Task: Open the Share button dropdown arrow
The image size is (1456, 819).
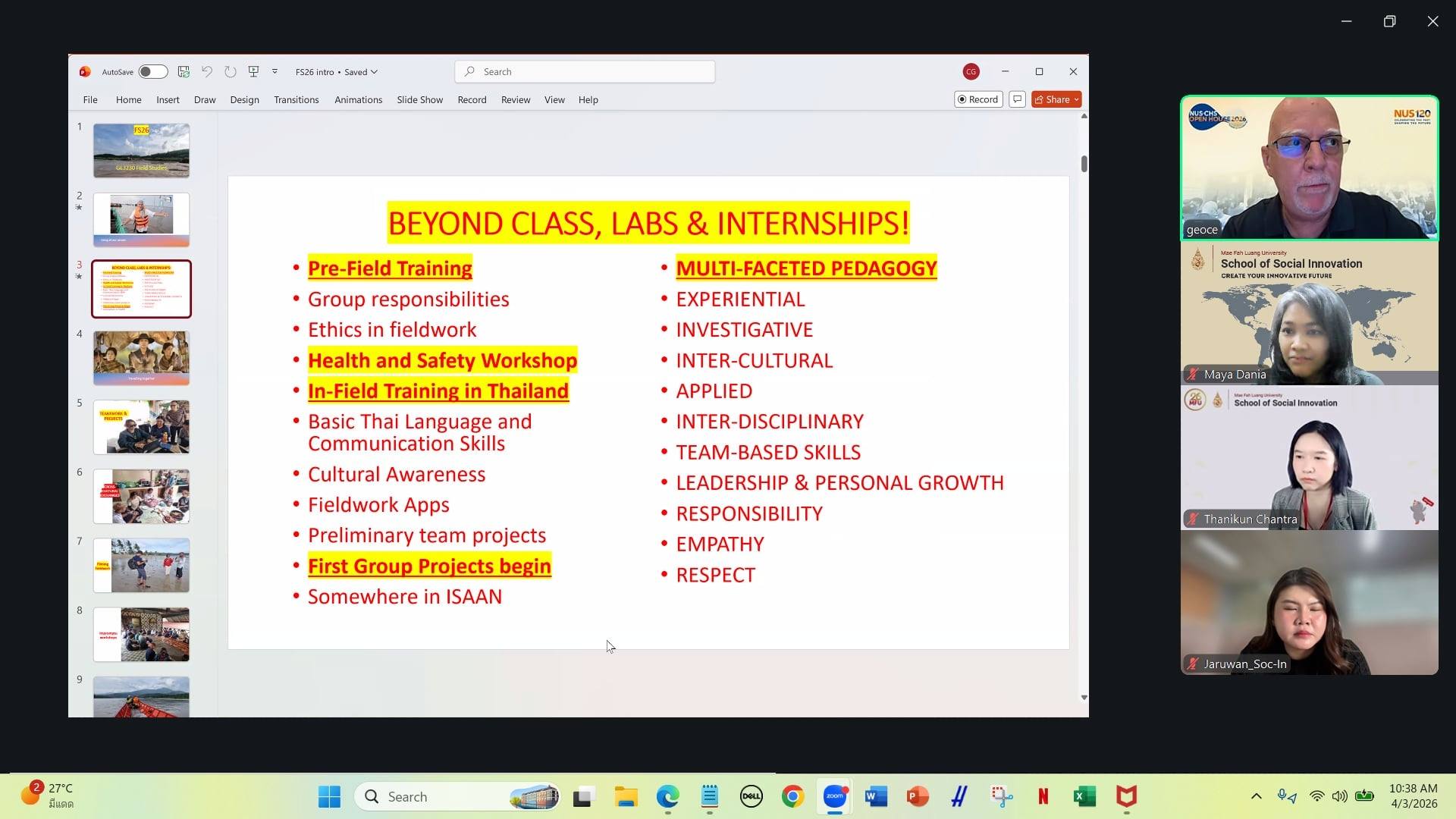Action: (1076, 99)
